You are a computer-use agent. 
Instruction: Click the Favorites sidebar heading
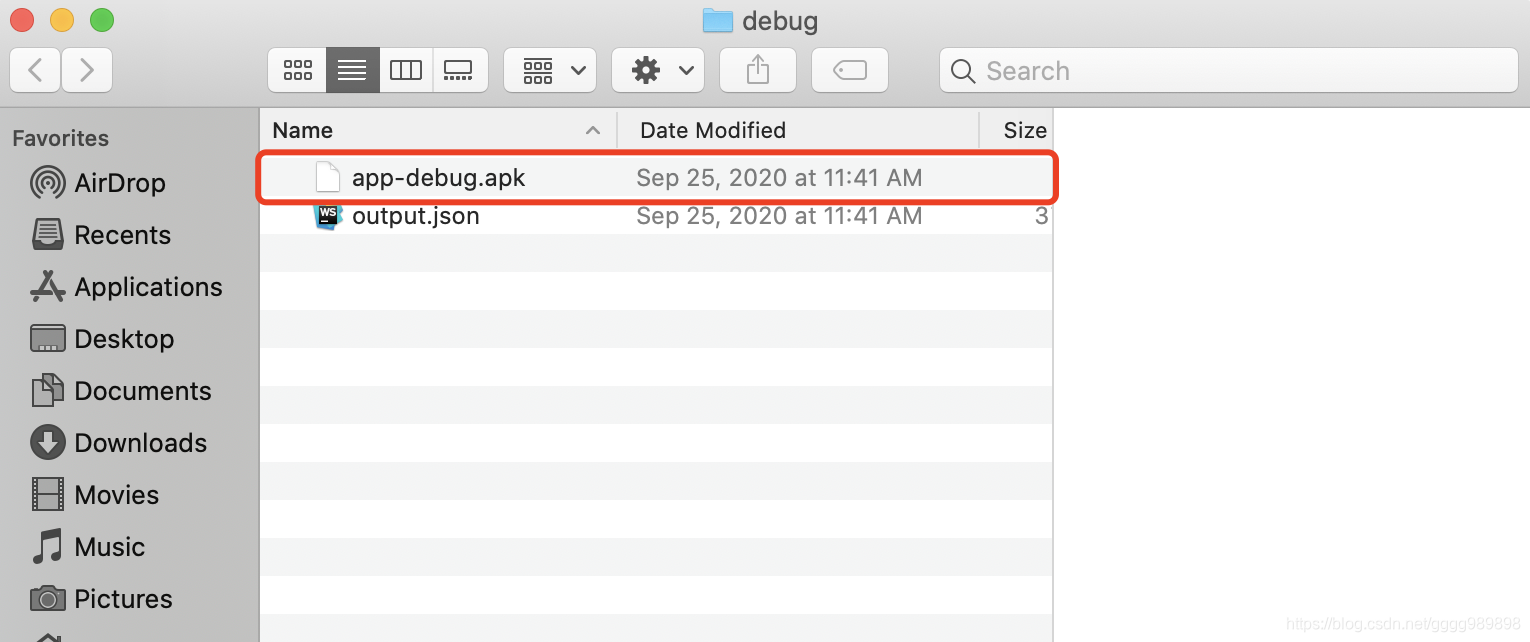tap(60, 138)
